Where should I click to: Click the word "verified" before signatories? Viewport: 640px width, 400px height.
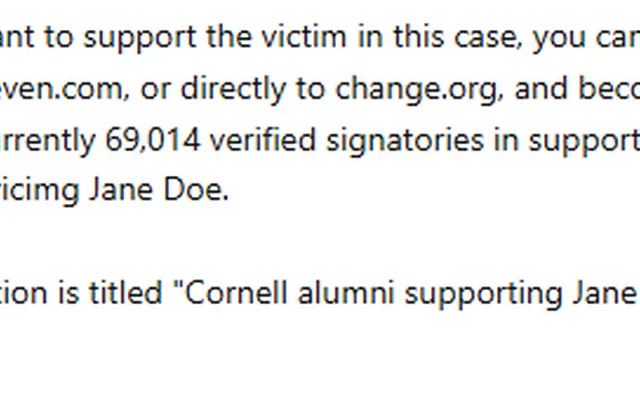(x=263, y=140)
